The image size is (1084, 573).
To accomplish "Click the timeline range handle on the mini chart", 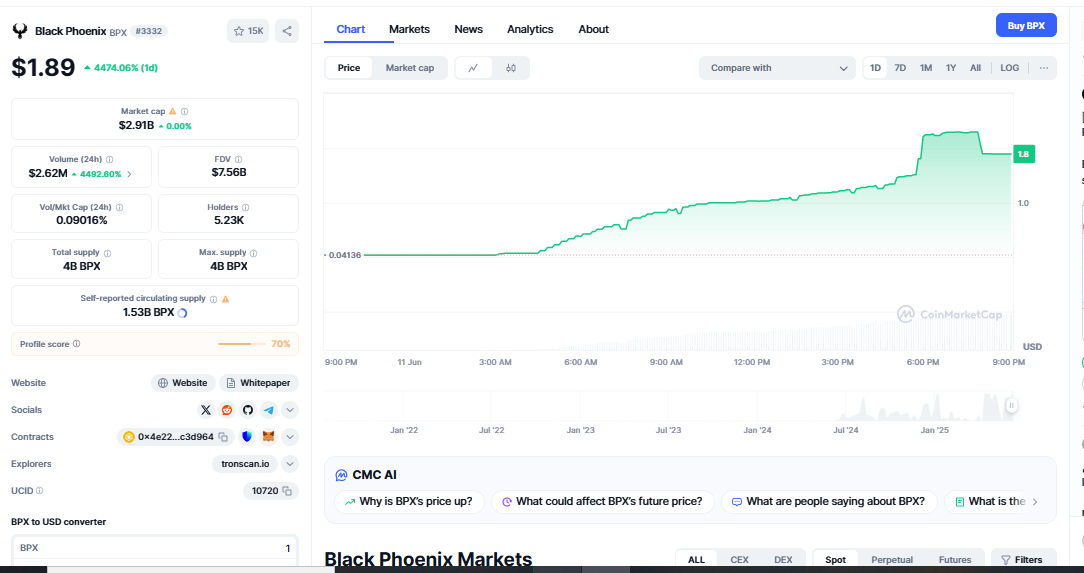I will pos(1011,406).
